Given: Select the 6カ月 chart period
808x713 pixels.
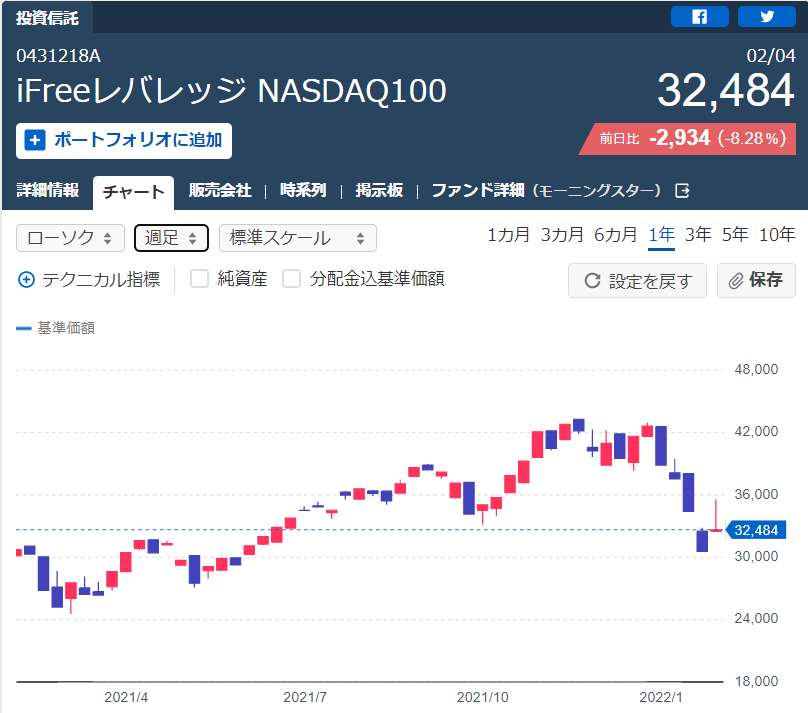Looking at the screenshot, I should [615, 235].
